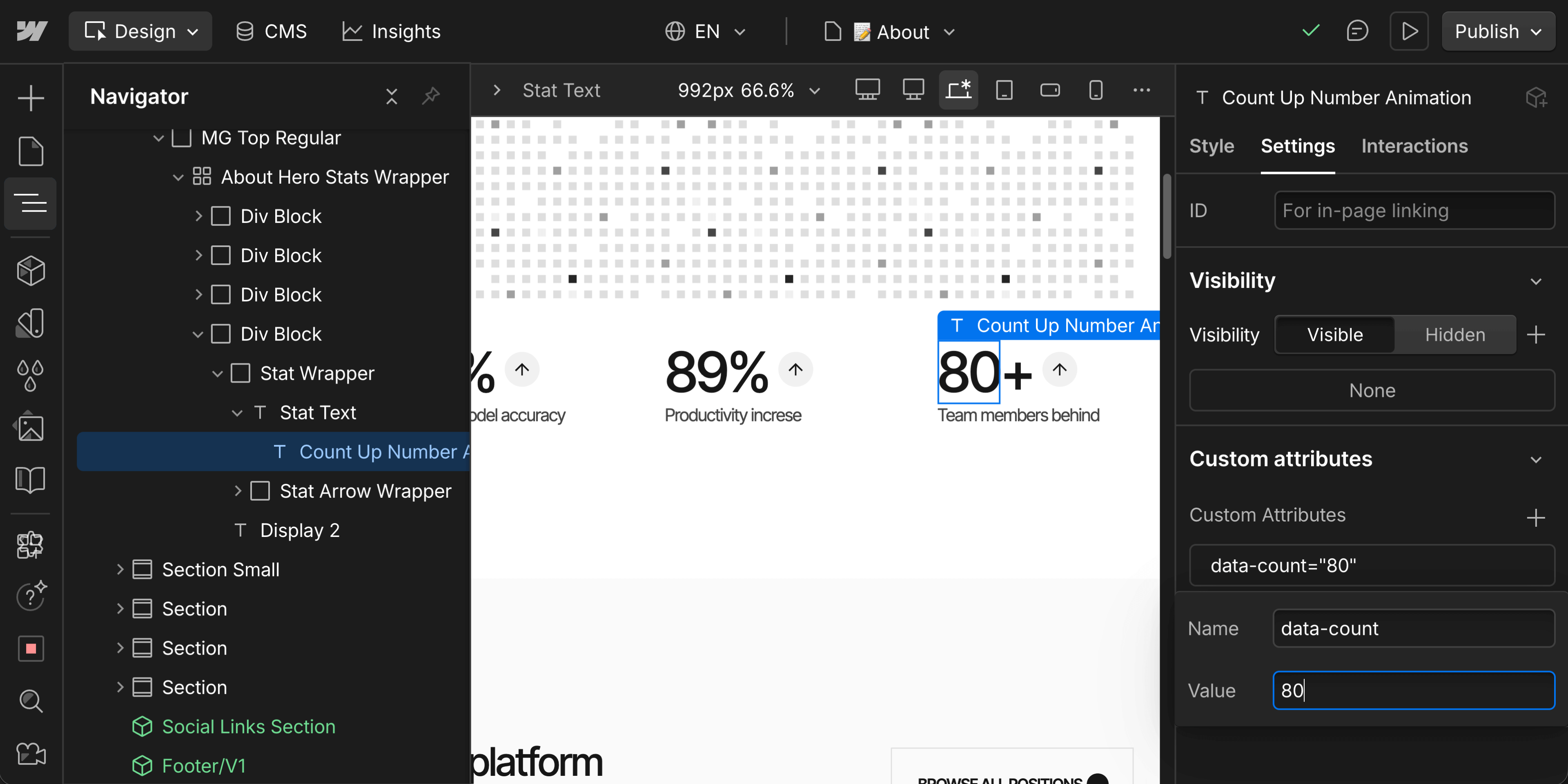
Task: Pin the Navigator panel
Action: click(x=431, y=96)
